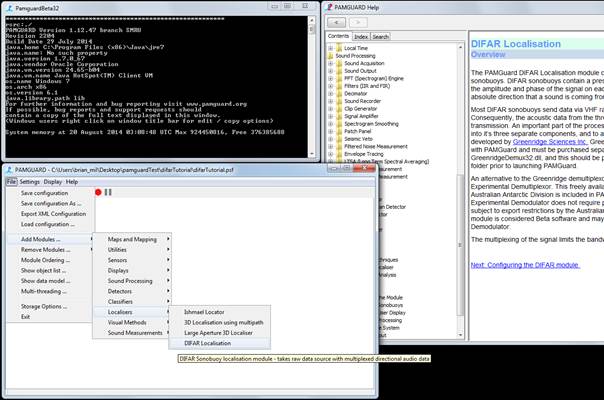604x400 pixels.
Task: Switch to Search tab in Help
Action: pyautogui.click(x=381, y=37)
